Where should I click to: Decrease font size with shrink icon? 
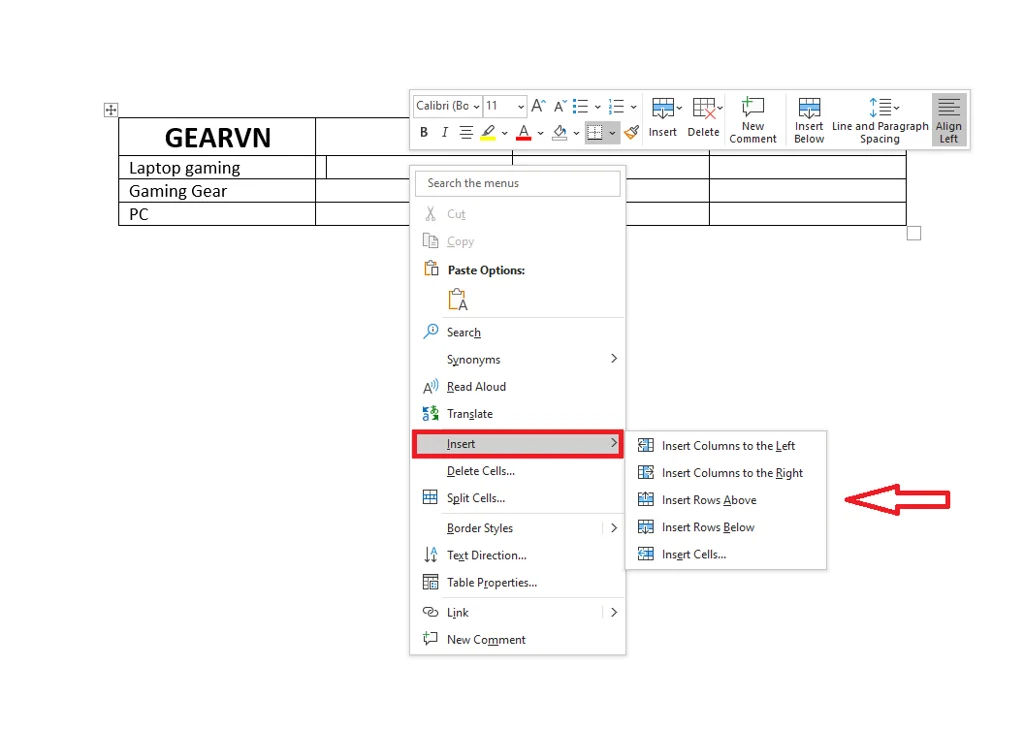point(560,106)
